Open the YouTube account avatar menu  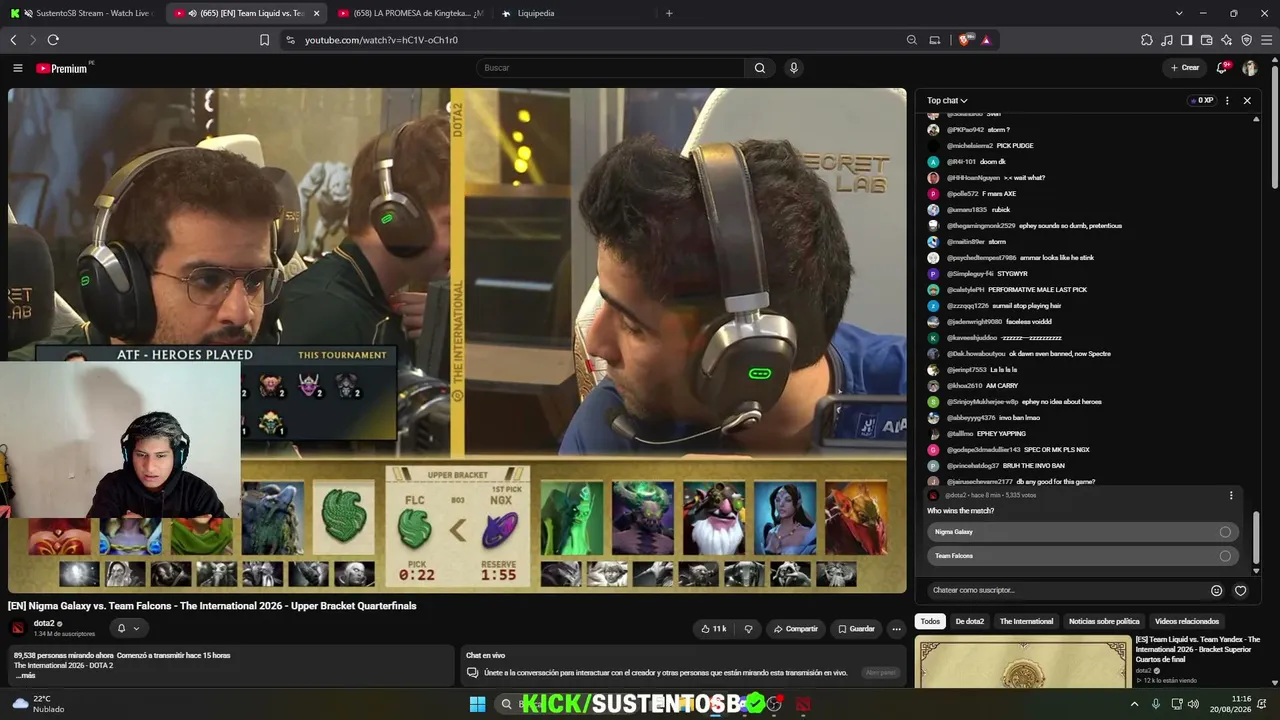pos(1250,68)
